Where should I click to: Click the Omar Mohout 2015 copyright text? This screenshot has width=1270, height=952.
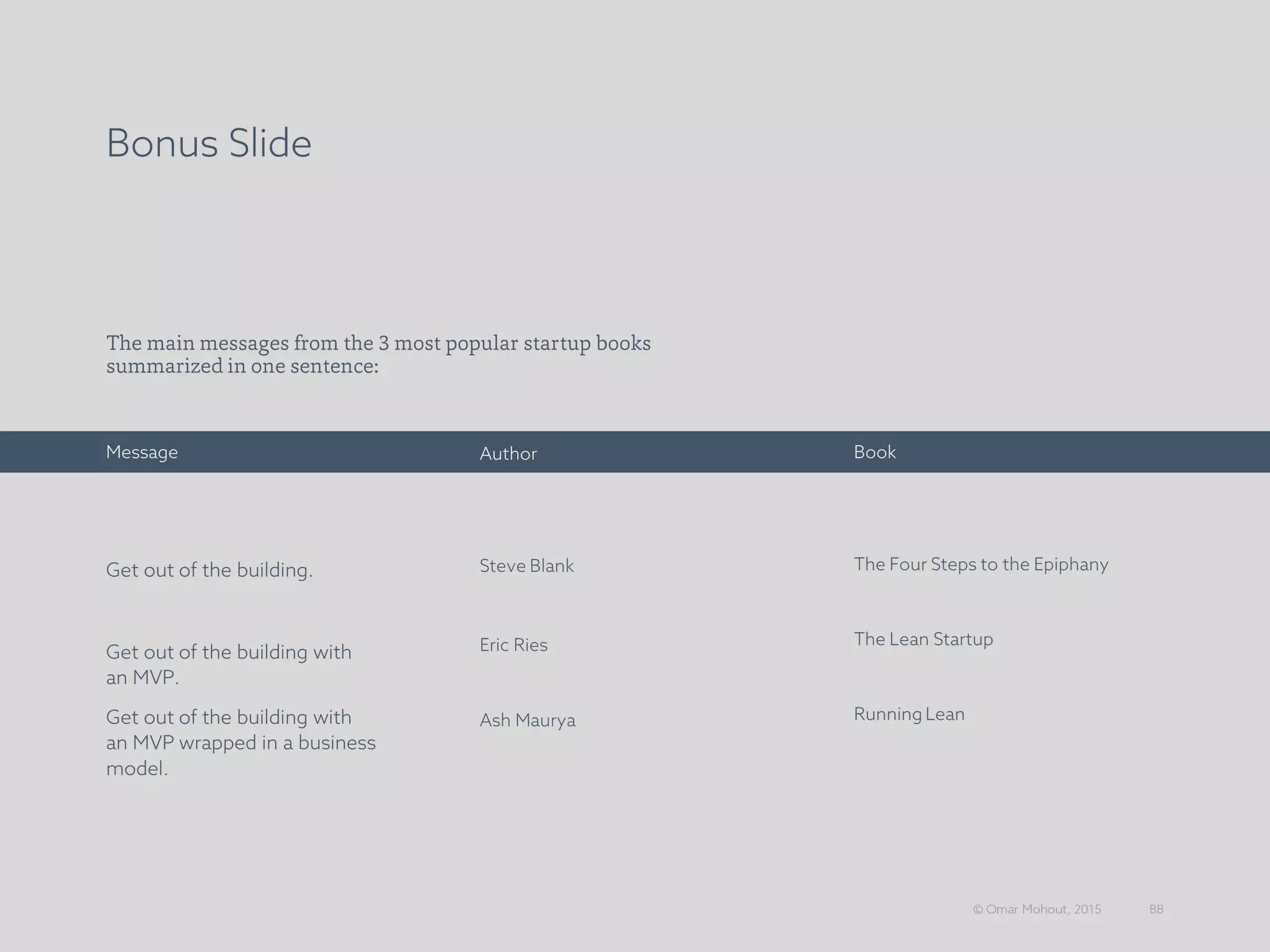1037,909
